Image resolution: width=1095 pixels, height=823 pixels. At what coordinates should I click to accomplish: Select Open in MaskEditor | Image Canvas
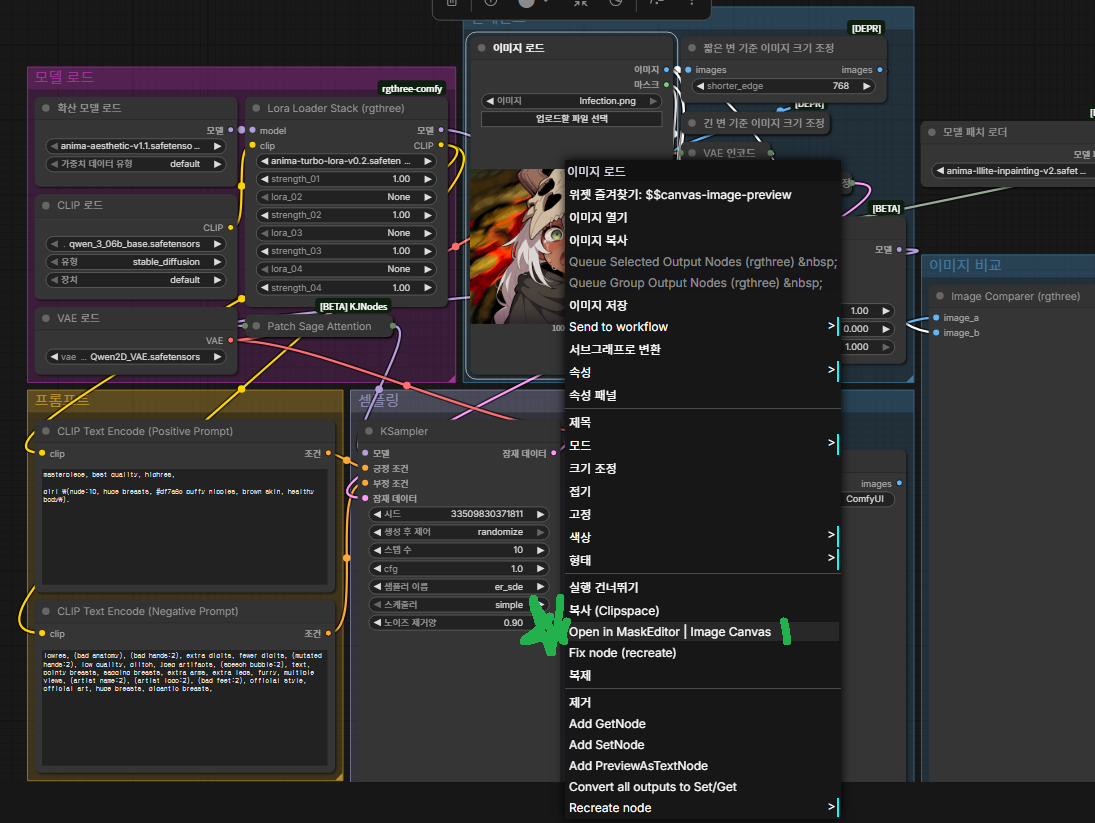pyautogui.click(x=703, y=632)
